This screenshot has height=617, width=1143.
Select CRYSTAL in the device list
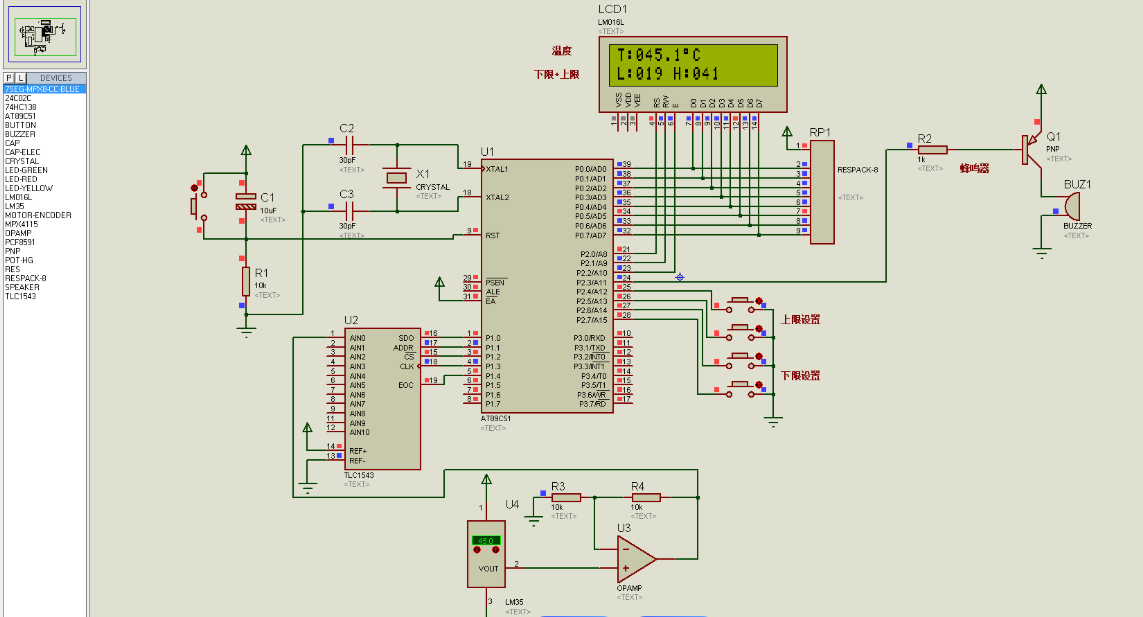click(x=22, y=161)
